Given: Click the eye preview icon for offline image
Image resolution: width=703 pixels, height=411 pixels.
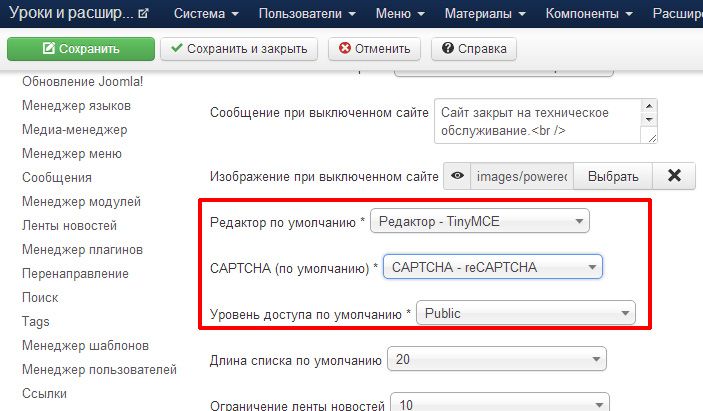Looking at the screenshot, I should (x=457, y=176).
